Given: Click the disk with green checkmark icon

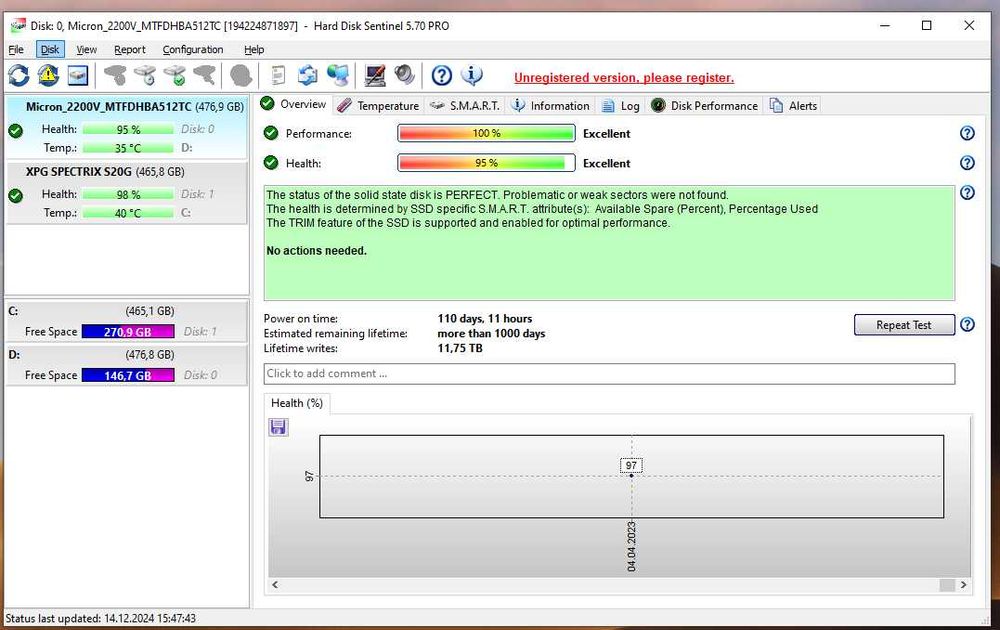Looking at the screenshot, I should point(175,76).
